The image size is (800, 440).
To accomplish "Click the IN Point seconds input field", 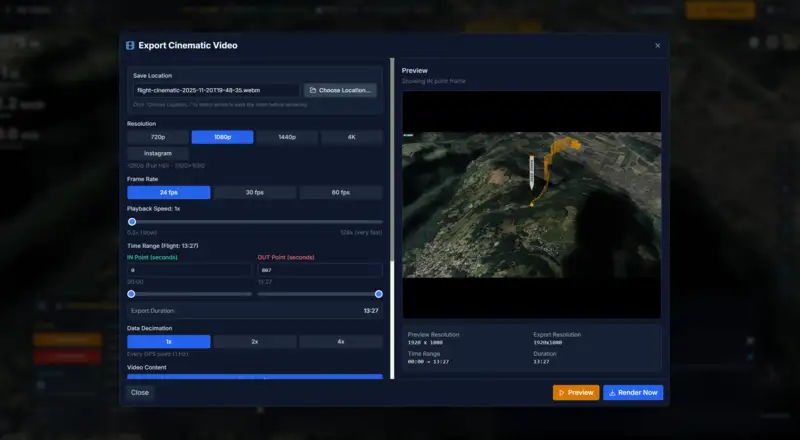I will point(189,270).
